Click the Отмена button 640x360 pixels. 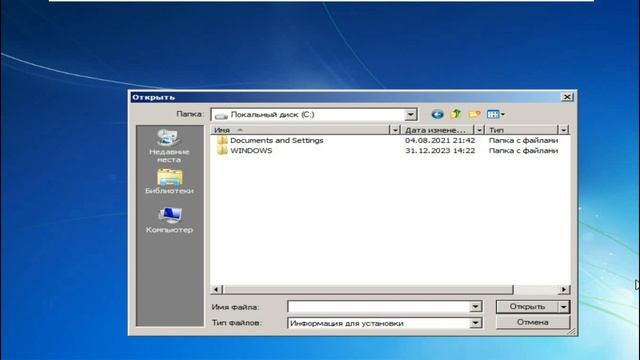[533, 322]
